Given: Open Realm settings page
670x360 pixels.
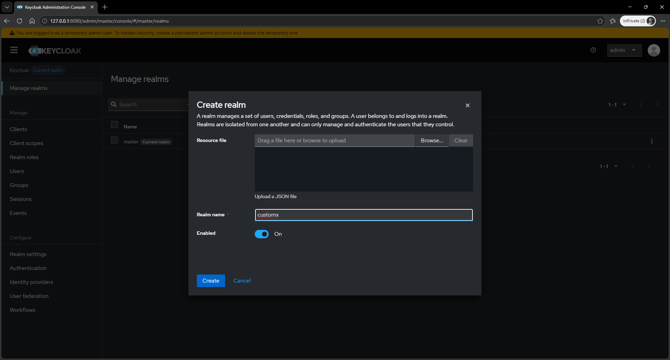Looking at the screenshot, I should 28,254.
